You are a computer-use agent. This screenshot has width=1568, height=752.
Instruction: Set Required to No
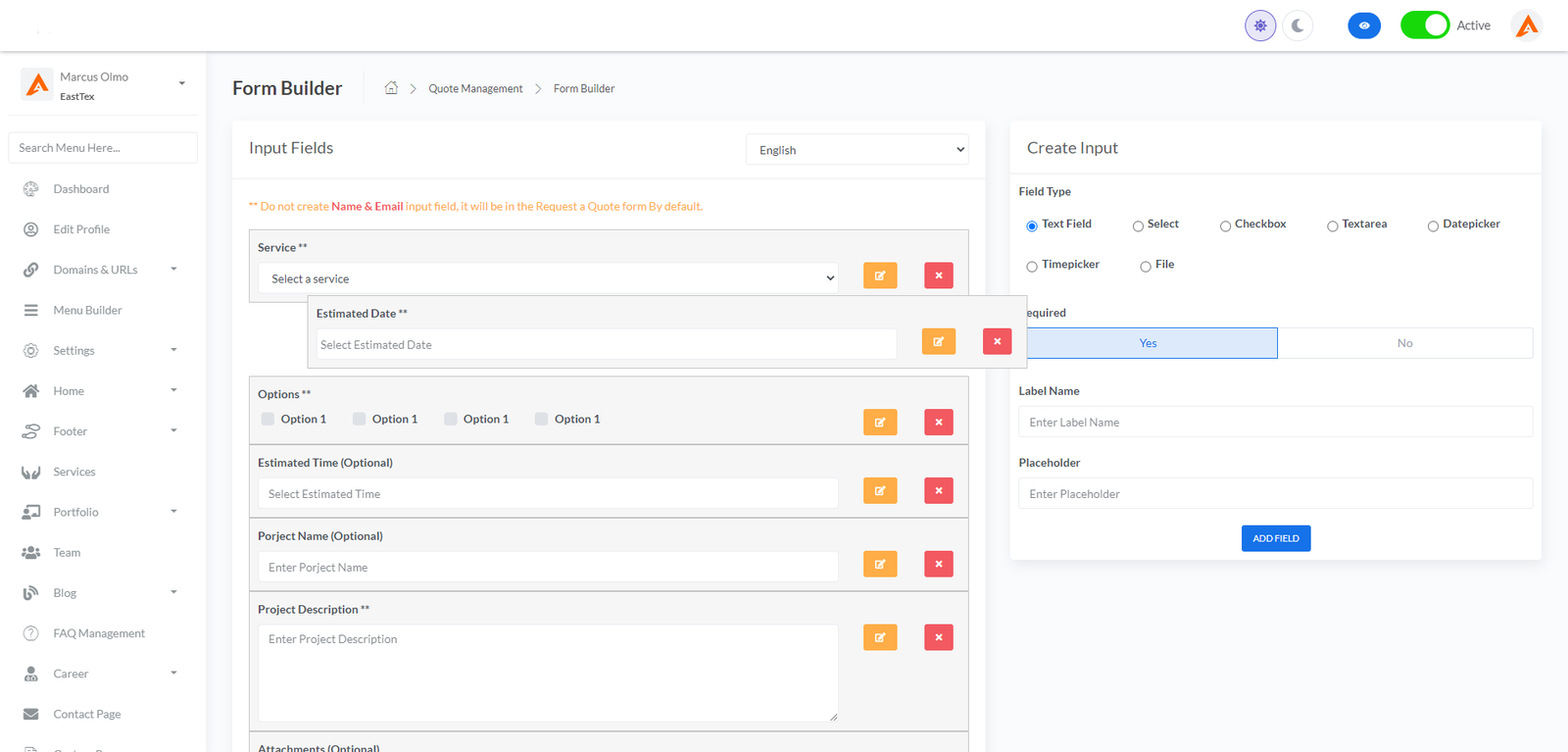(x=1404, y=343)
